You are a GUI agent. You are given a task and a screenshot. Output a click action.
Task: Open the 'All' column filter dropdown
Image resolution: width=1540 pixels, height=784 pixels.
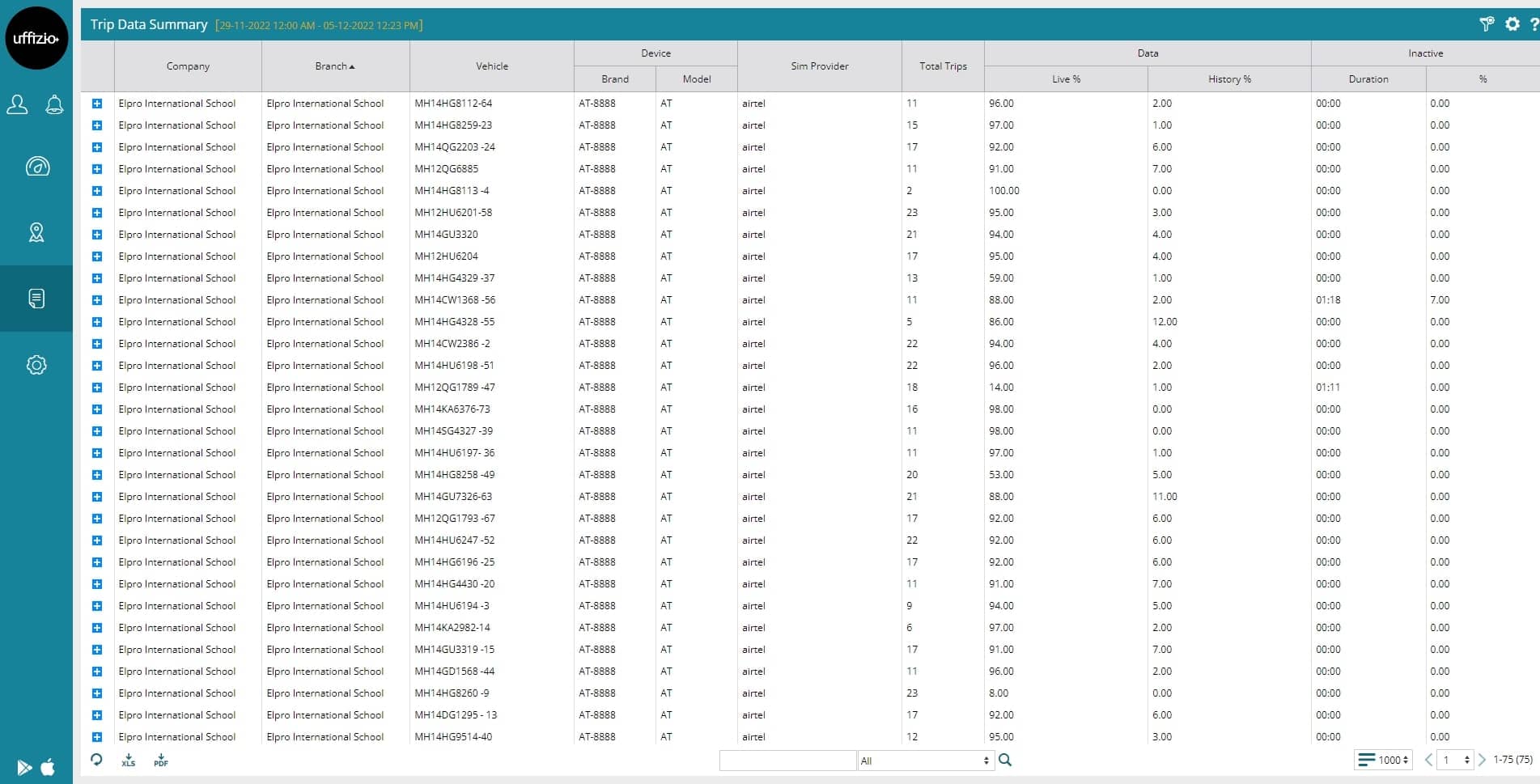click(x=925, y=761)
